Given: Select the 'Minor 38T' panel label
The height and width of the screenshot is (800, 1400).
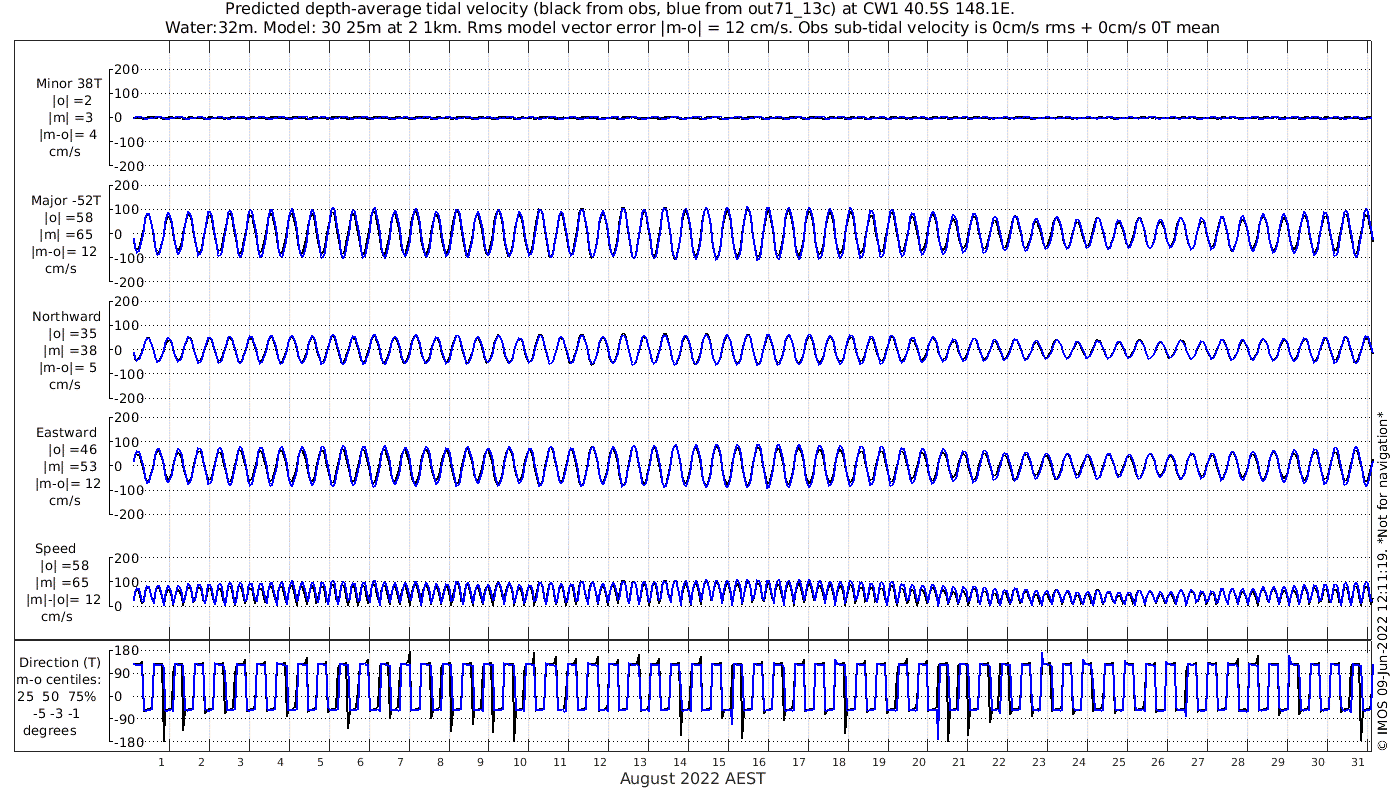Looking at the screenshot, I should click(68, 84).
